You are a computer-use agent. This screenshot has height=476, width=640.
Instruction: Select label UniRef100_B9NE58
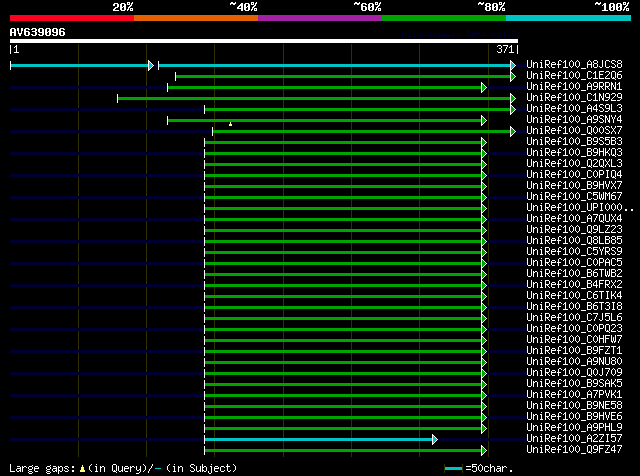[x=574, y=406]
